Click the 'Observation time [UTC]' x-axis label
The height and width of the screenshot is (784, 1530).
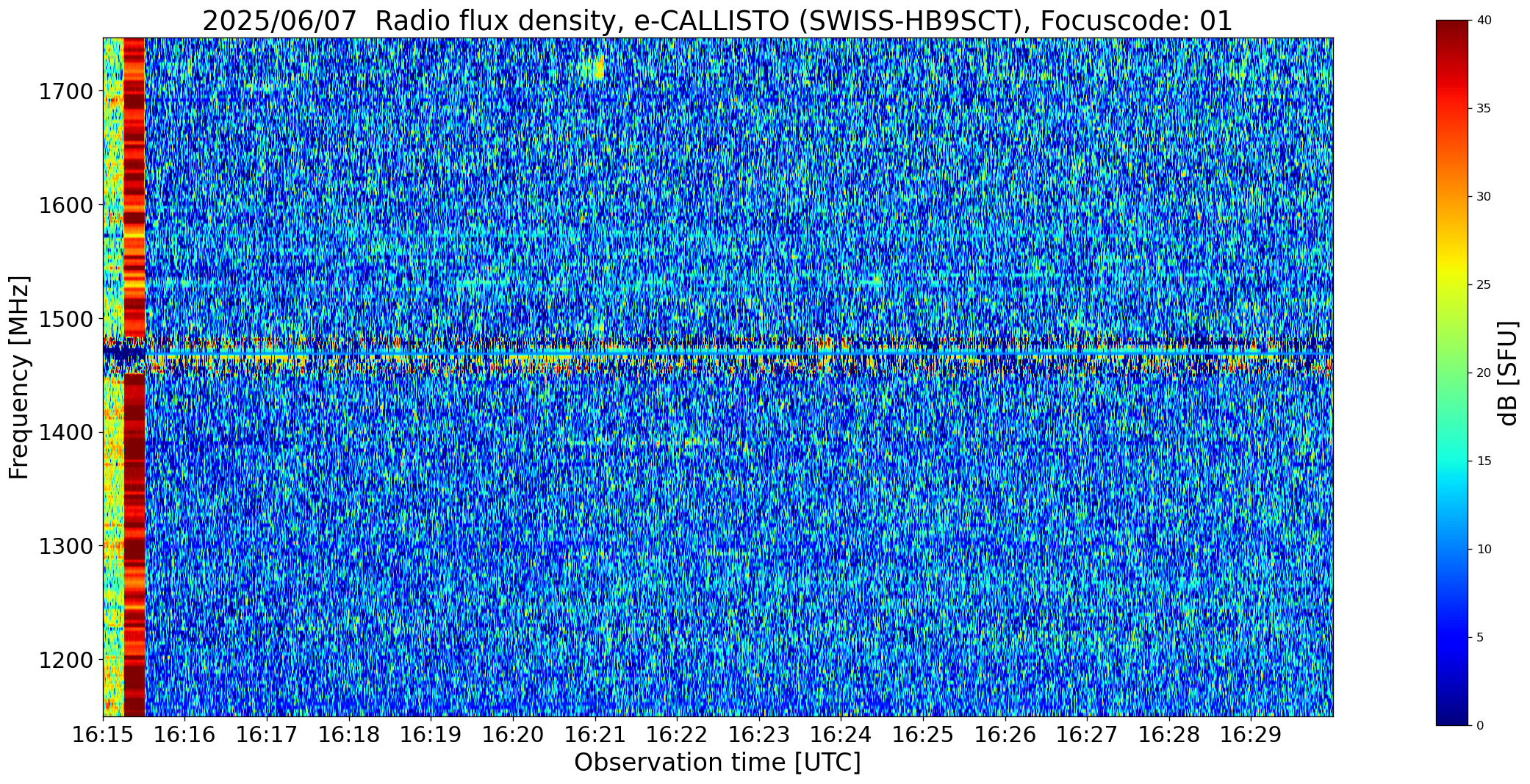coord(717,763)
